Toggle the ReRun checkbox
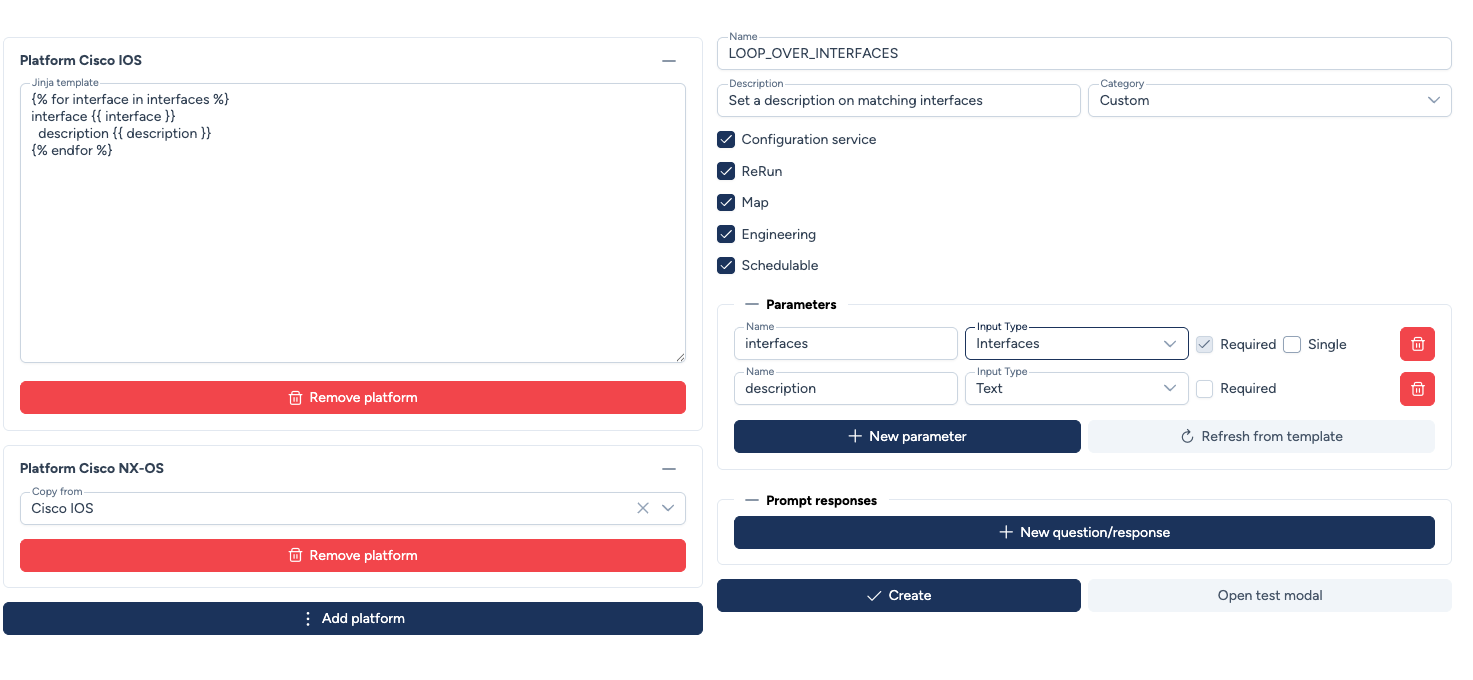Image resolution: width=1473 pixels, height=680 pixels. 727,171
